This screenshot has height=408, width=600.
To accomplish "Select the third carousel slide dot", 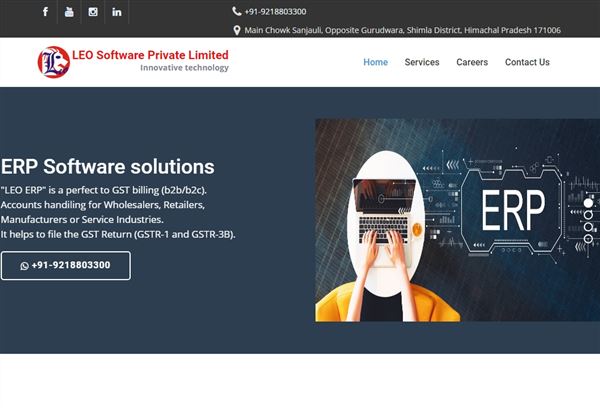I will click(x=588, y=227).
